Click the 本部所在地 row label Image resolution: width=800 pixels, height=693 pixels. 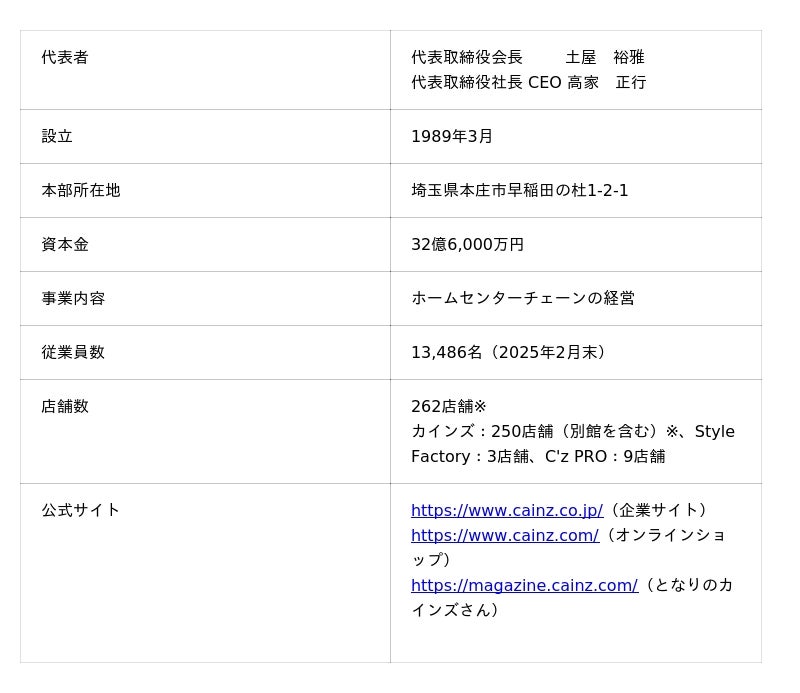click(x=81, y=190)
